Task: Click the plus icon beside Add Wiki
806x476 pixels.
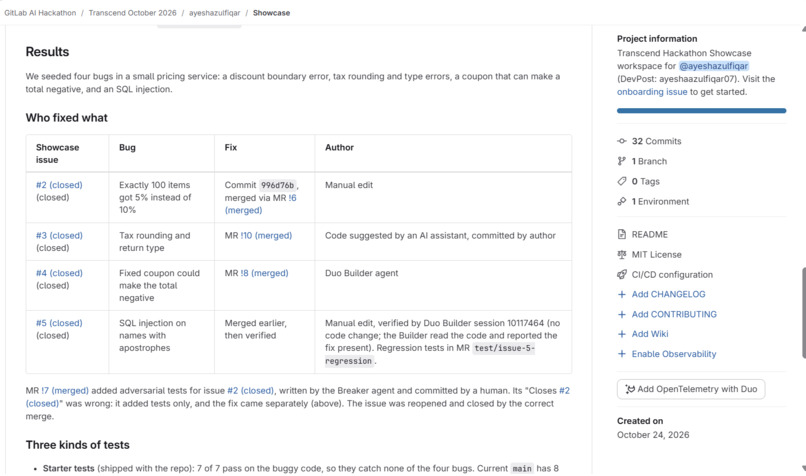Action: point(621,334)
